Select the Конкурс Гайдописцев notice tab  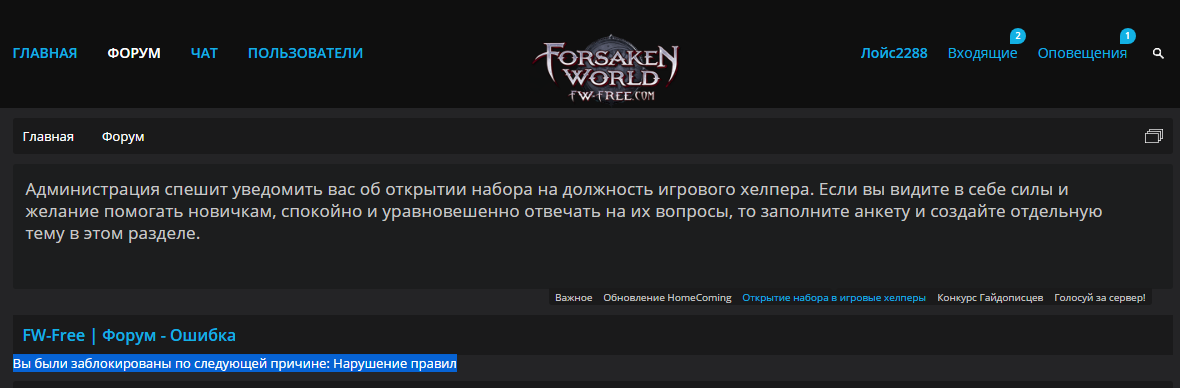pyautogui.click(x=990, y=298)
